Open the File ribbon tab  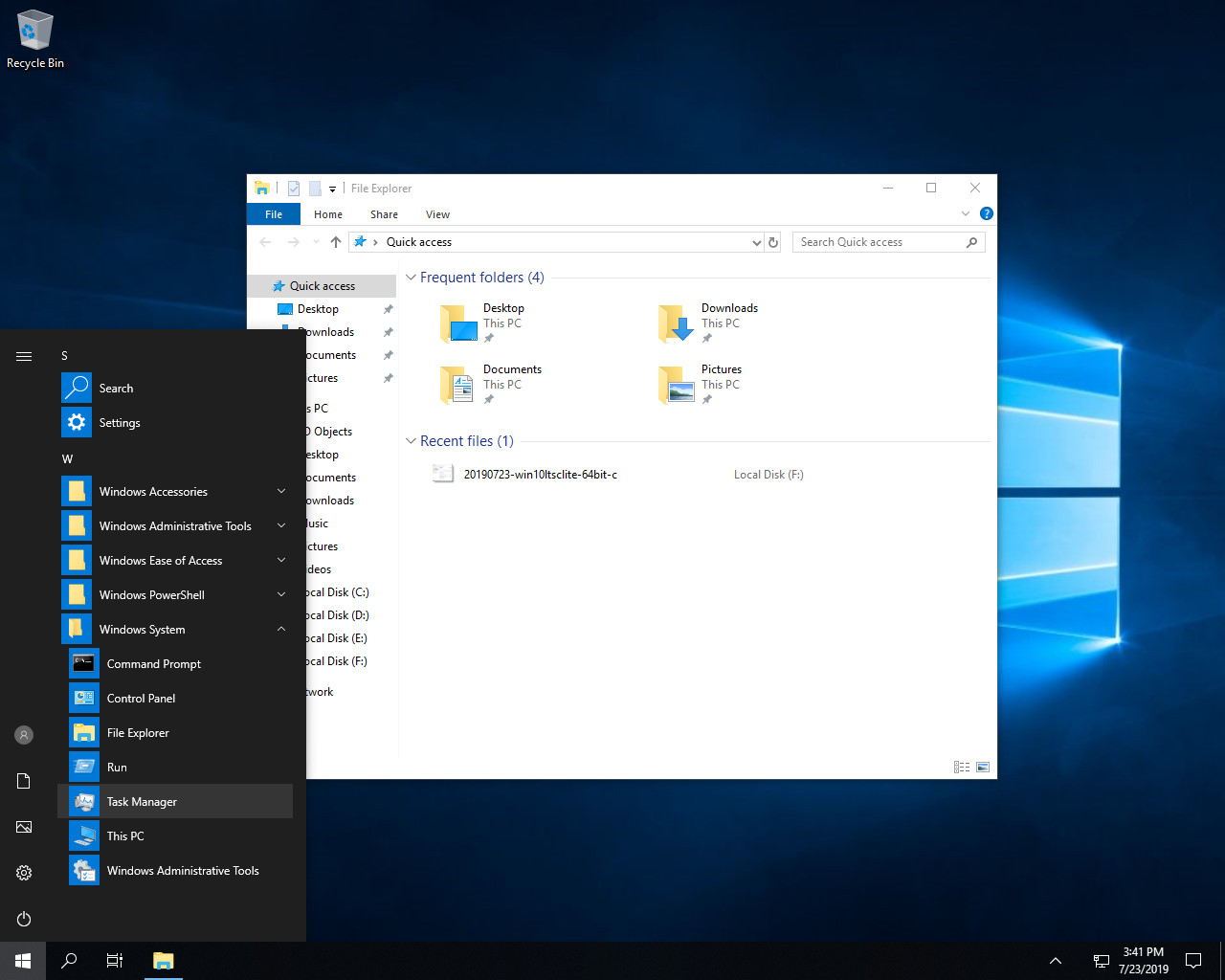(x=274, y=214)
